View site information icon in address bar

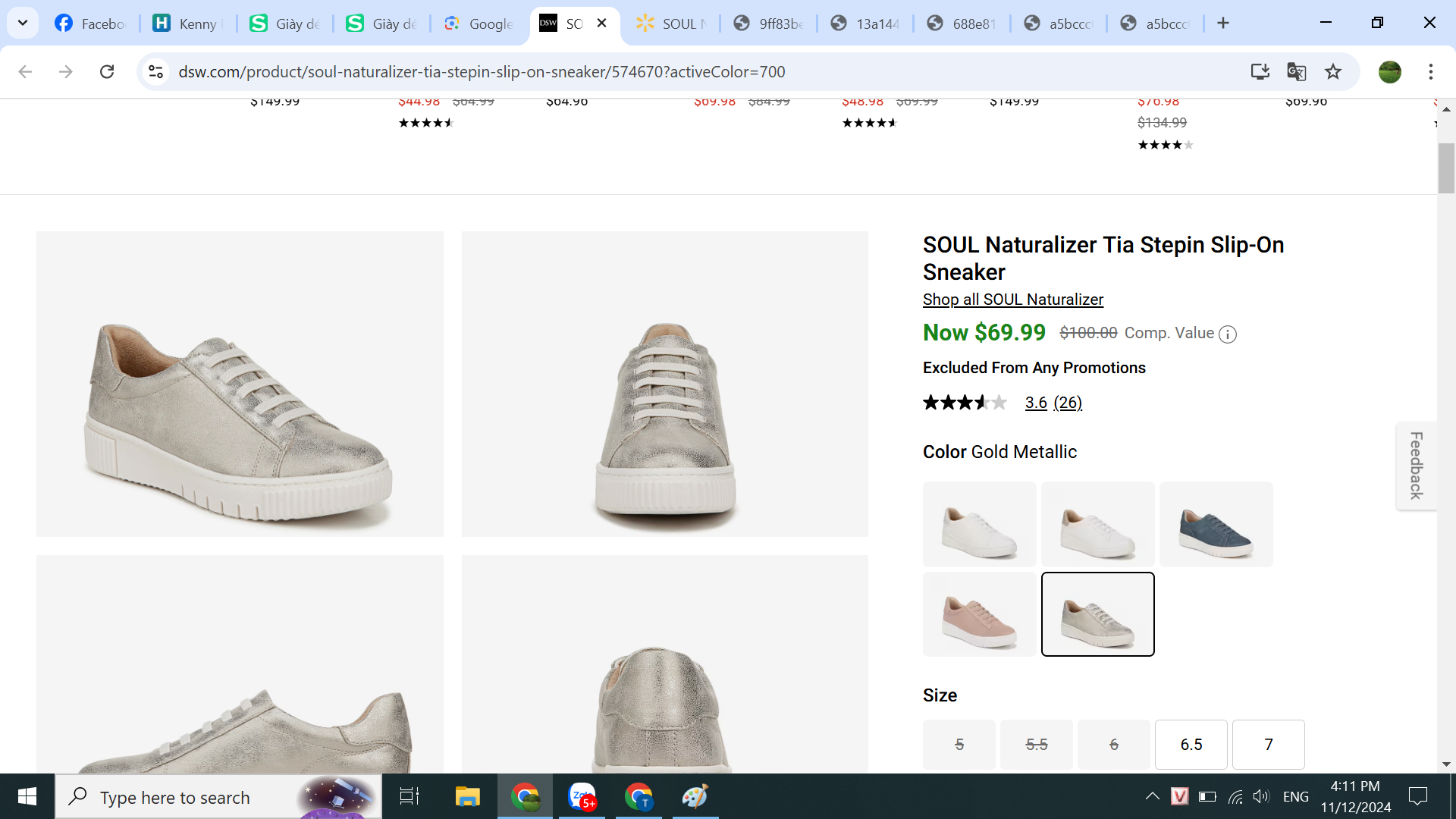156,72
